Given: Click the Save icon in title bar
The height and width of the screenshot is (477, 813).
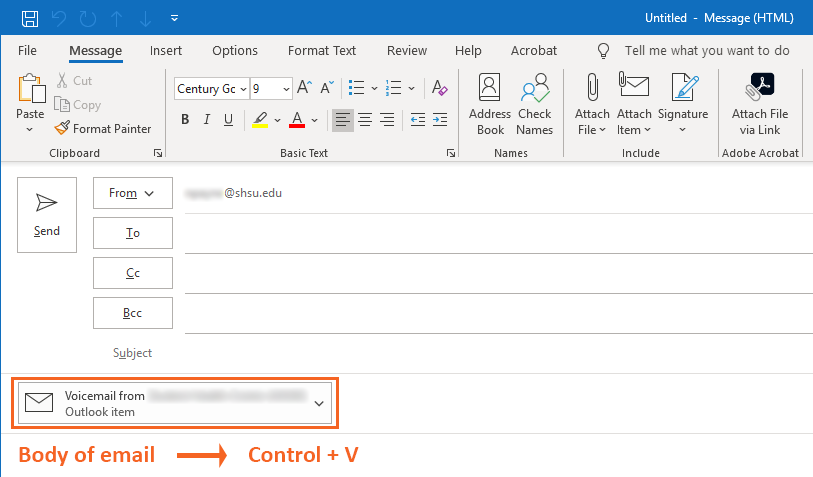Looking at the screenshot, I should tap(30, 18).
